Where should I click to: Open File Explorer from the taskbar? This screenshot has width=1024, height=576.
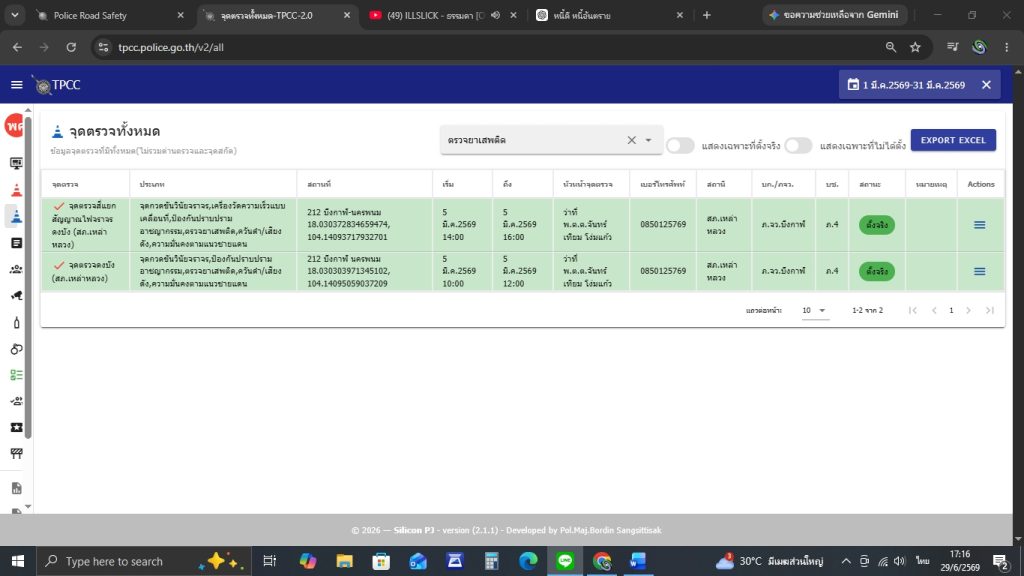(x=344, y=561)
